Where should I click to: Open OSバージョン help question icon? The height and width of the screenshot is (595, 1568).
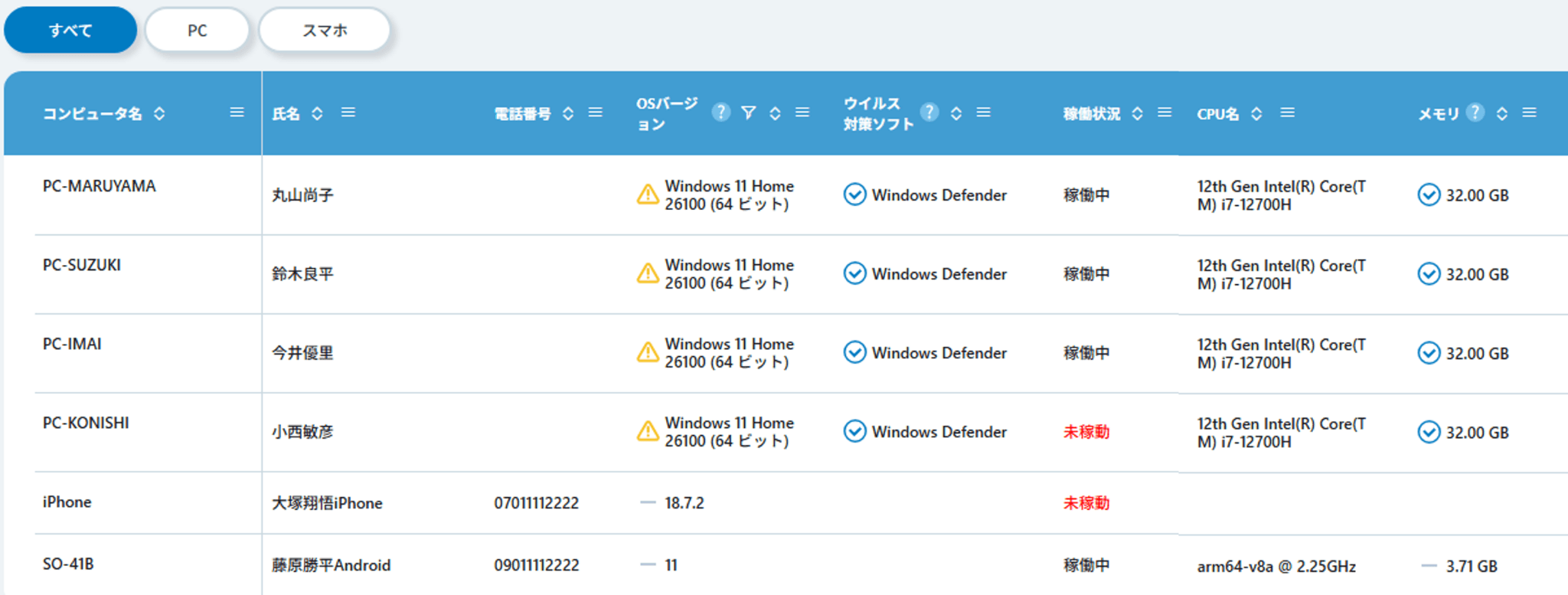(720, 113)
